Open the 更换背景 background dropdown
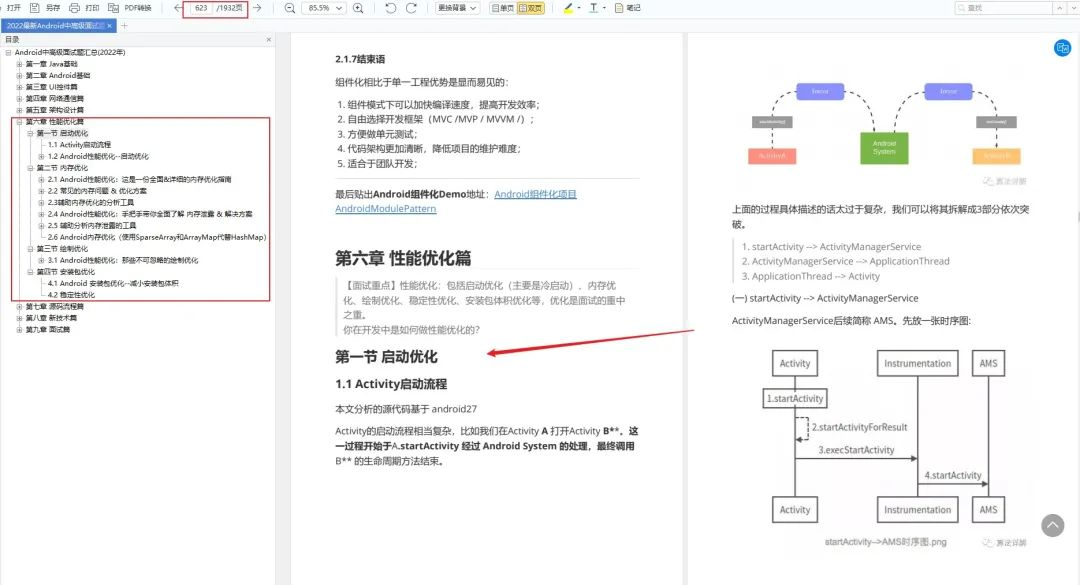This screenshot has width=1080, height=585. pos(457,8)
